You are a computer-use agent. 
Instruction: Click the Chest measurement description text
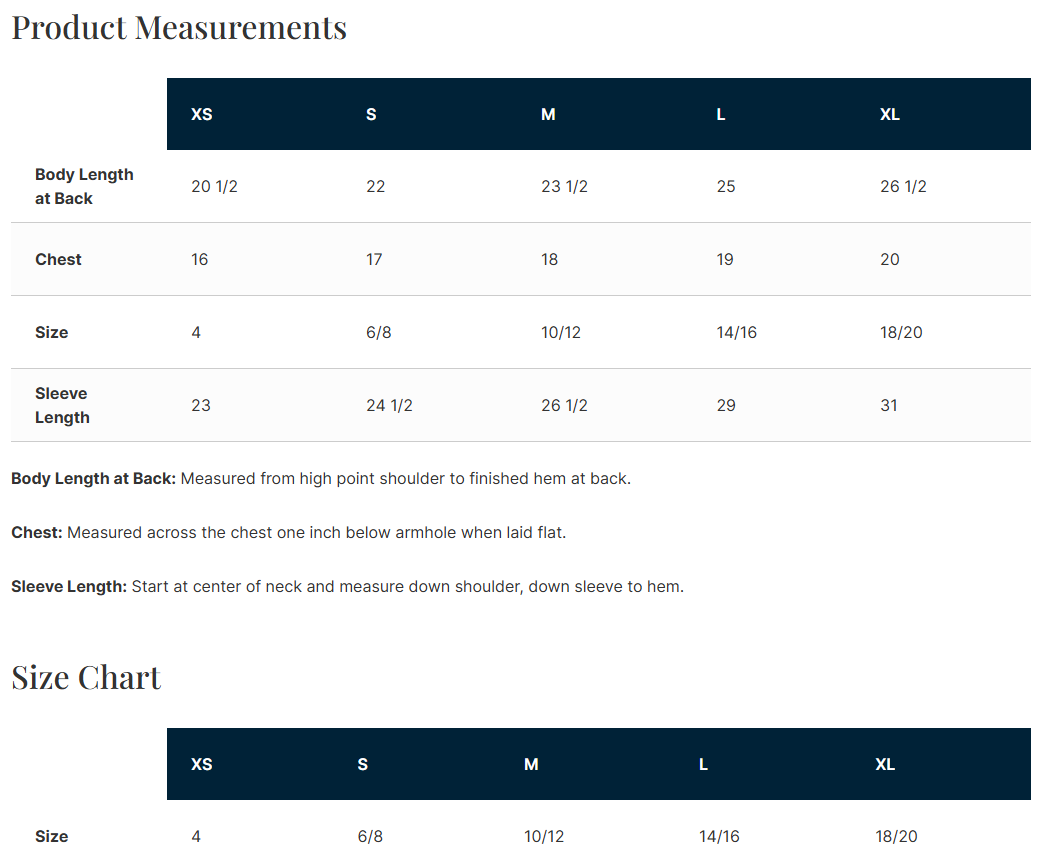click(x=289, y=533)
